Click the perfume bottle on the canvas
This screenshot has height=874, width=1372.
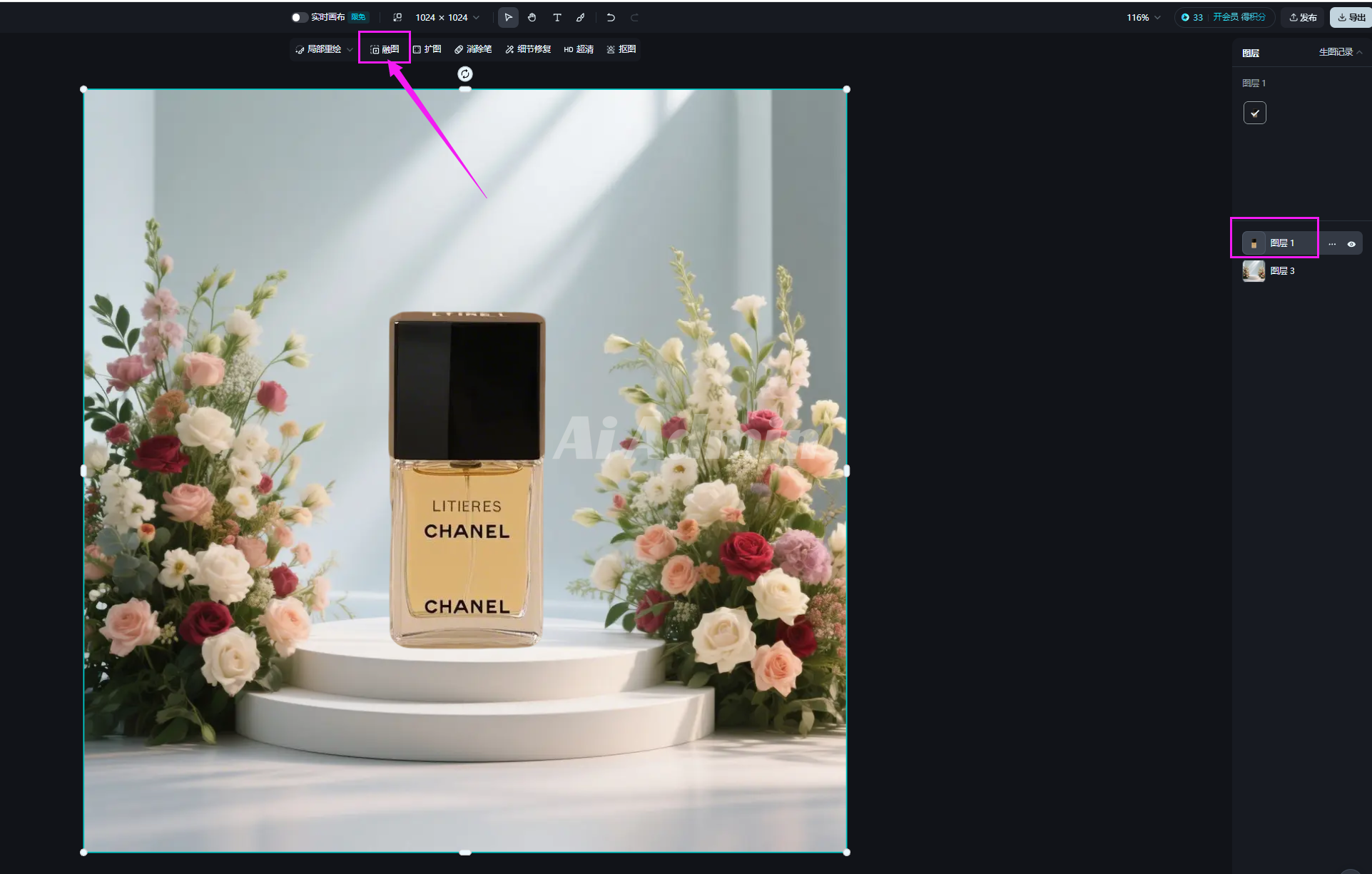[467, 479]
